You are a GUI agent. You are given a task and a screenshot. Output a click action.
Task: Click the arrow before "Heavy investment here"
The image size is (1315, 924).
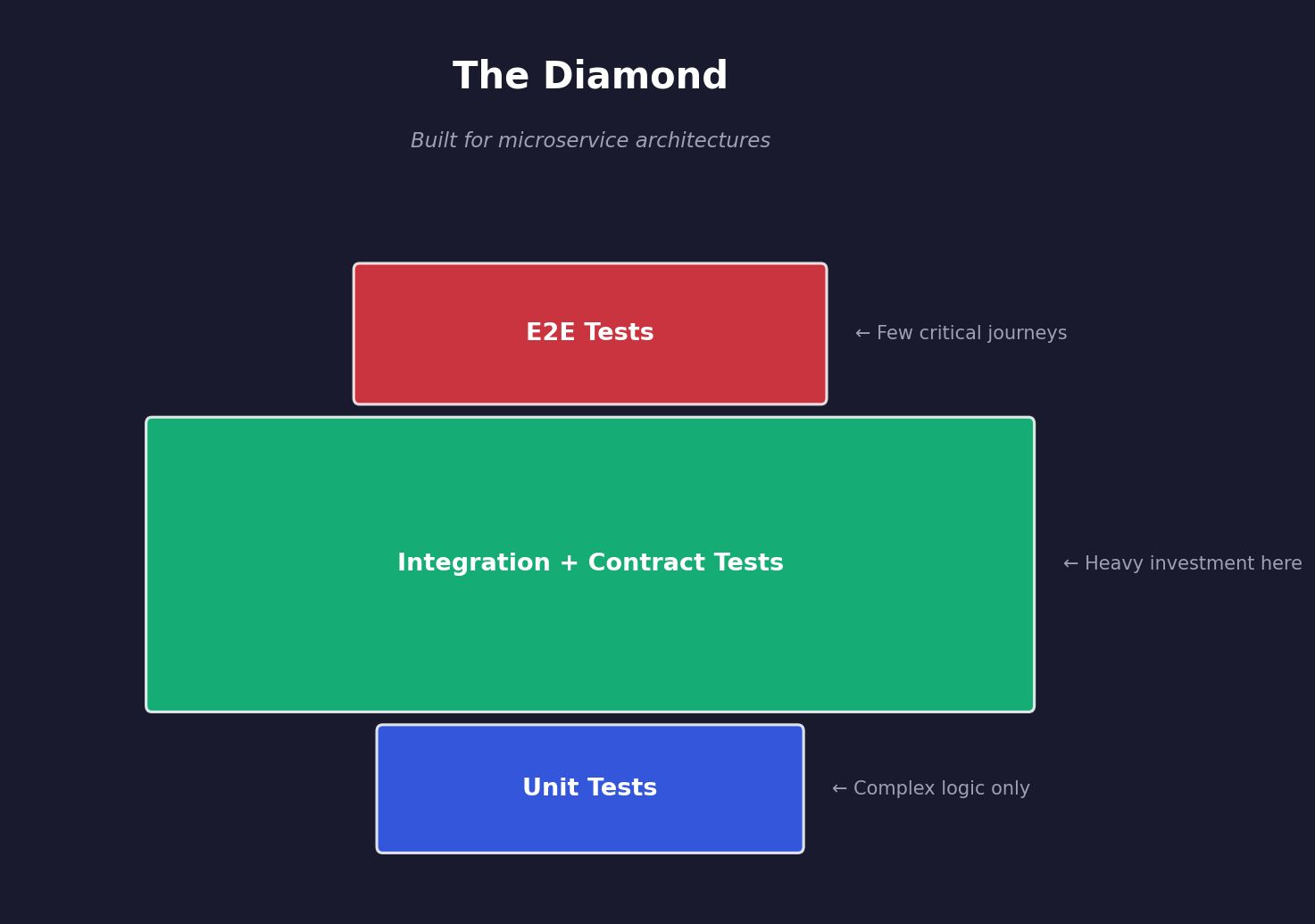[x=1070, y=564]
